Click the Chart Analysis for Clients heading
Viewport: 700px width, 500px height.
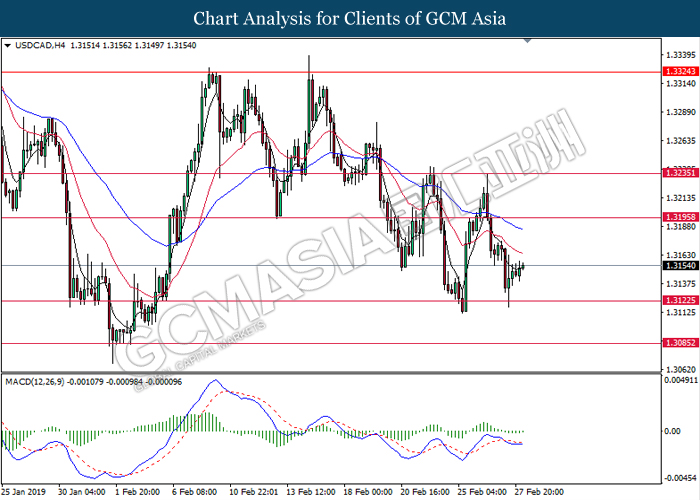coord(350,19)
